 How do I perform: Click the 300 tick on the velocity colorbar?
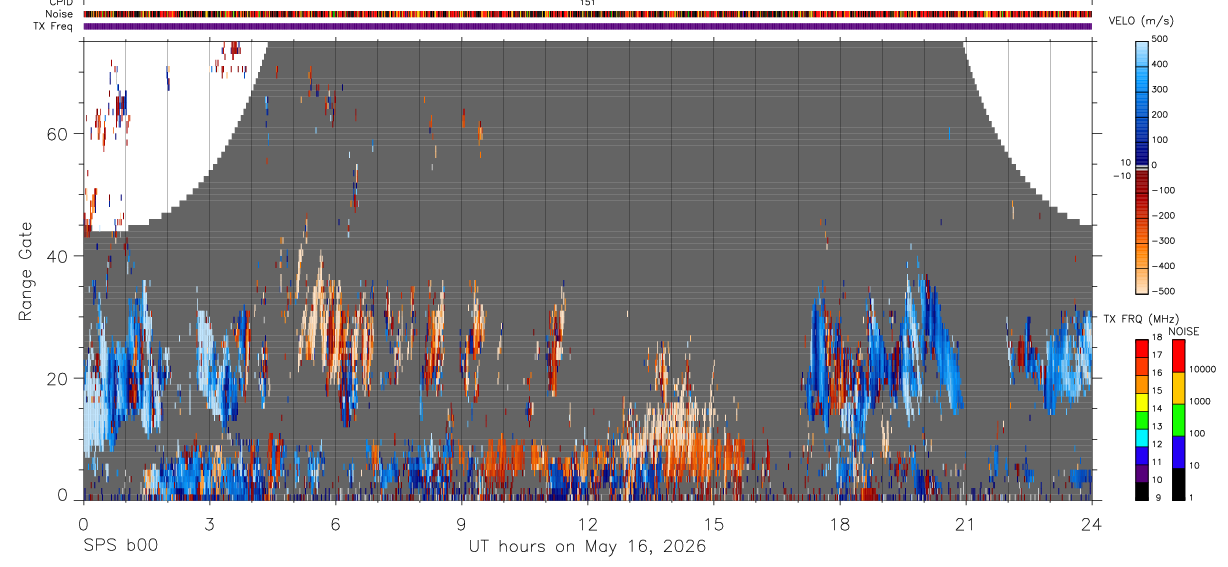click(1161, 89)
